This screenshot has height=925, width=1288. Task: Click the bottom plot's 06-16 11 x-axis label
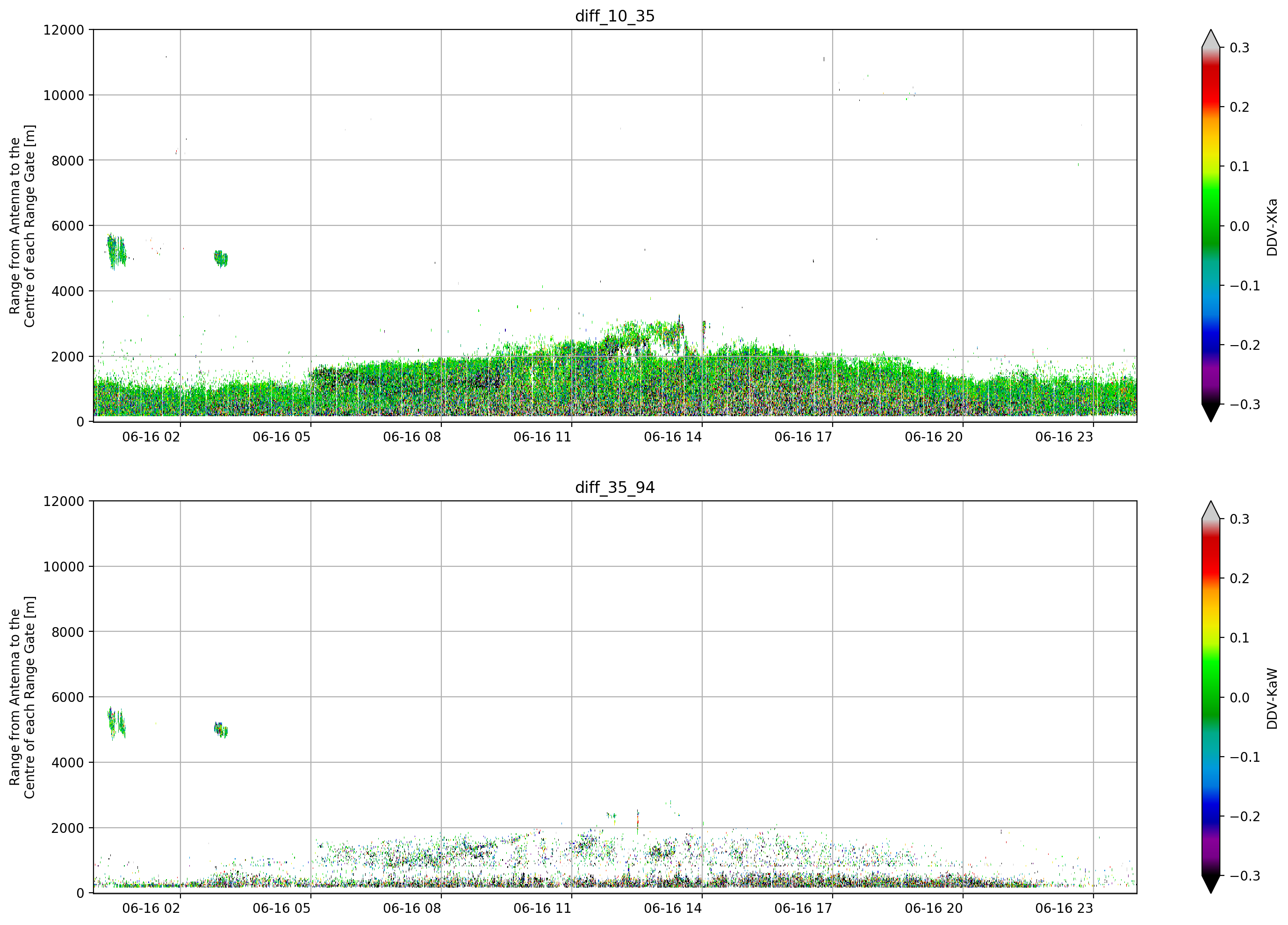tap(542, 908)
